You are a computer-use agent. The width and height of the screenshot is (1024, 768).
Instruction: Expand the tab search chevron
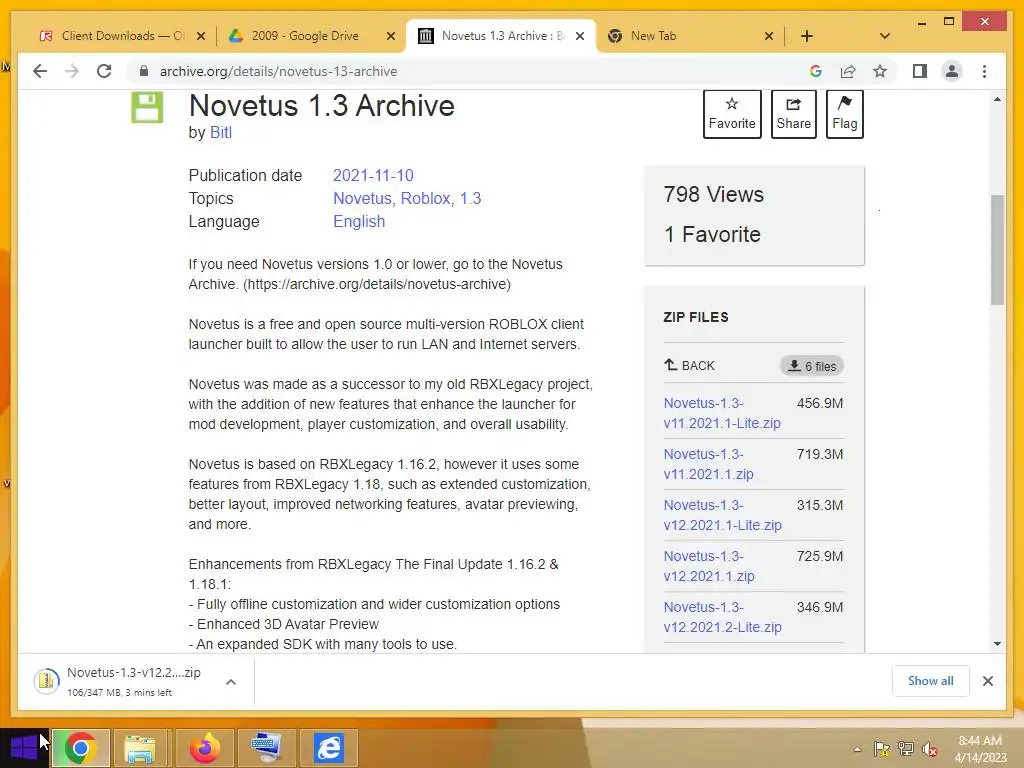(884, 36)
